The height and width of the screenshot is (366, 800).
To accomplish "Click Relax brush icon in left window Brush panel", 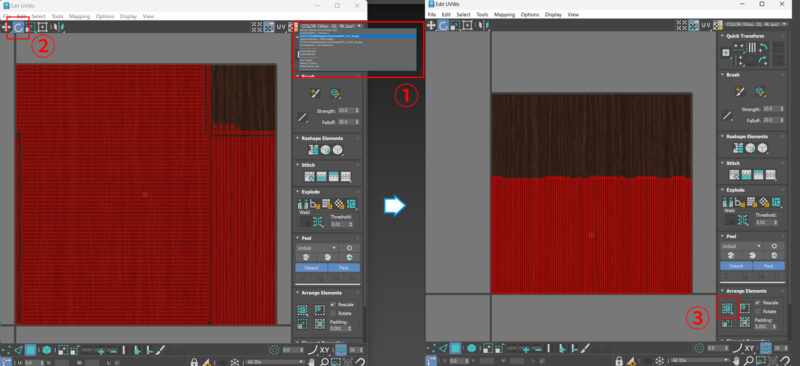I will 335,93.
